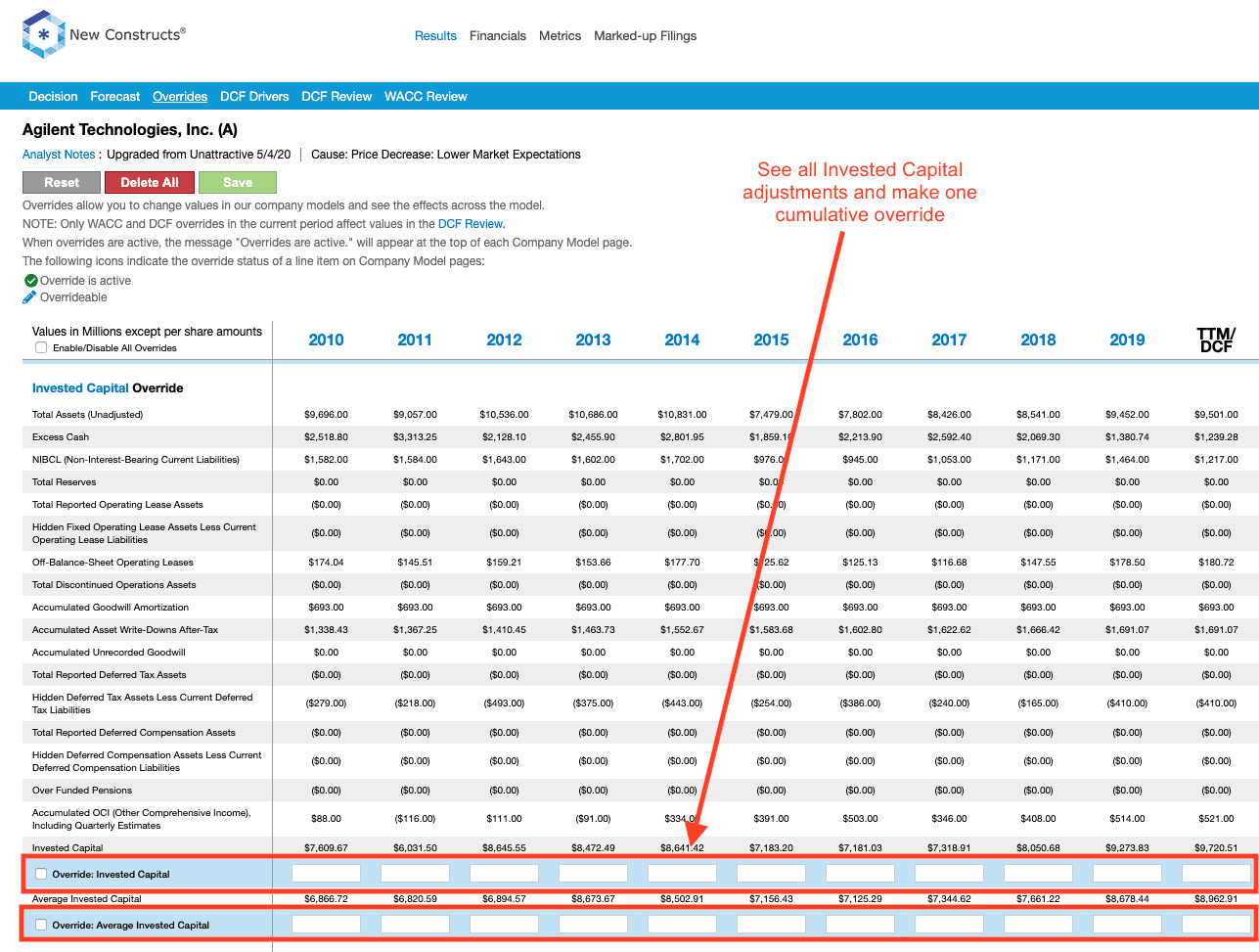Click the 2014 column header
1259x952 pixels.
coord(682,340)
